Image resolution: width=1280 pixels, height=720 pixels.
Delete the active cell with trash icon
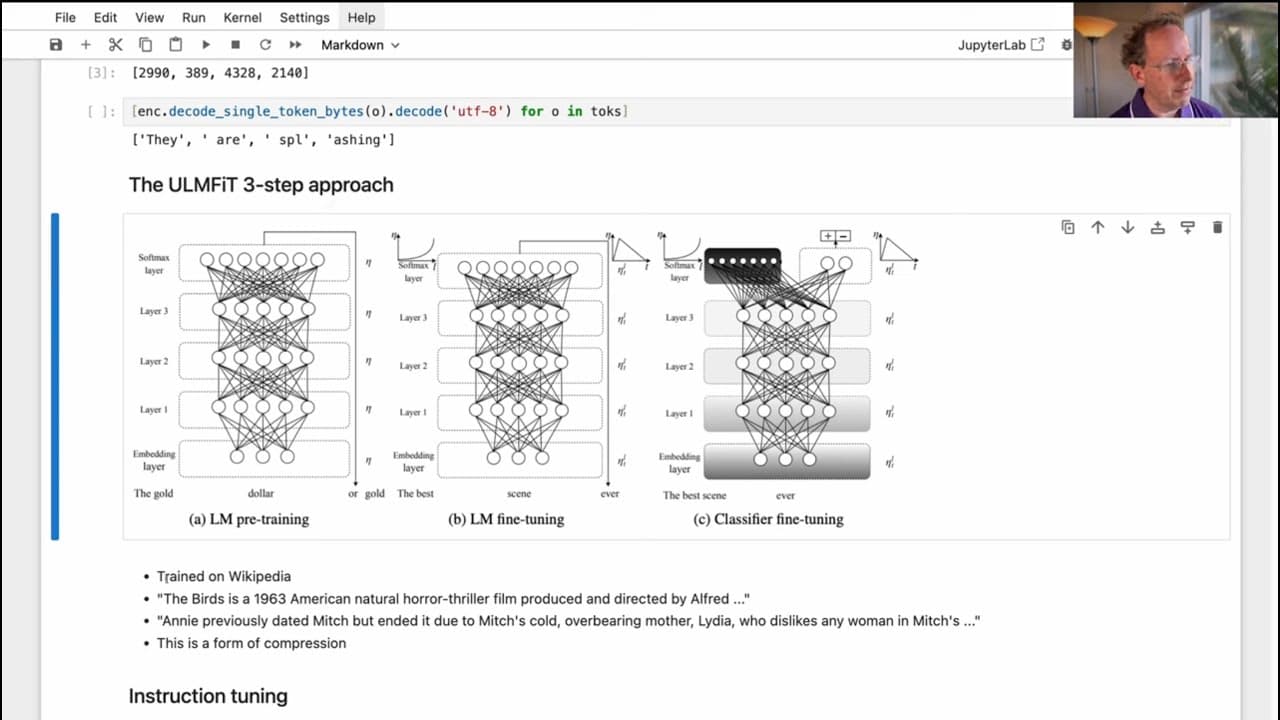click(x=1217, y=228)
